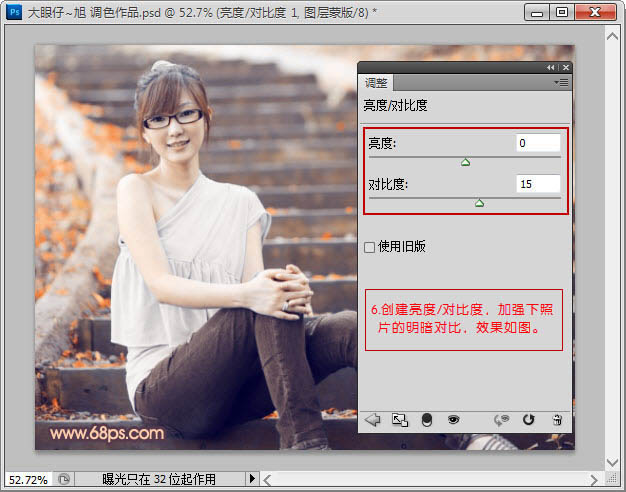This screenshot has width=626, height=492.
Task: Toggle layer visibility eye in the adjustments panel
Action: pyautogui.click(x=452, y=421)
